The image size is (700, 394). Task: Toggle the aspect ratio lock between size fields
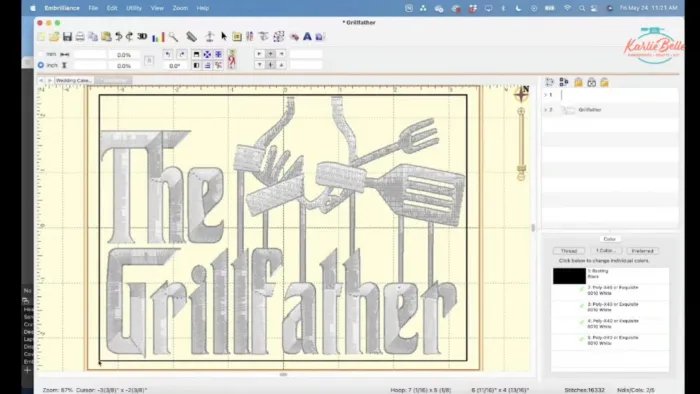tap(149, 60)
